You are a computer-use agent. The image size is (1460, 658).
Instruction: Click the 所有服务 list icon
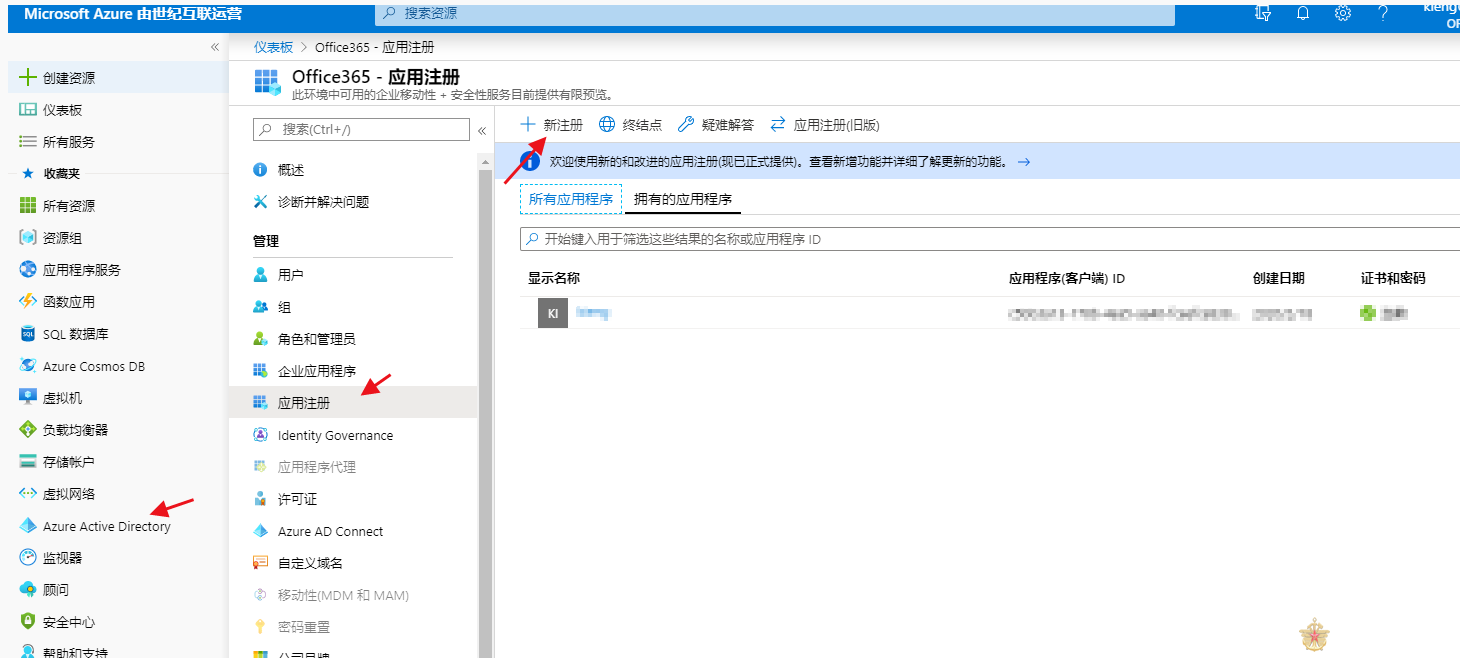point(28,142)
